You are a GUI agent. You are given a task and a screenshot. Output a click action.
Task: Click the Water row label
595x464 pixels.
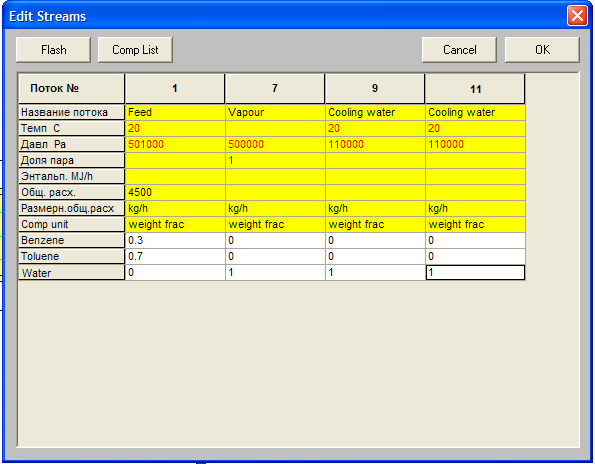[71, 272]
